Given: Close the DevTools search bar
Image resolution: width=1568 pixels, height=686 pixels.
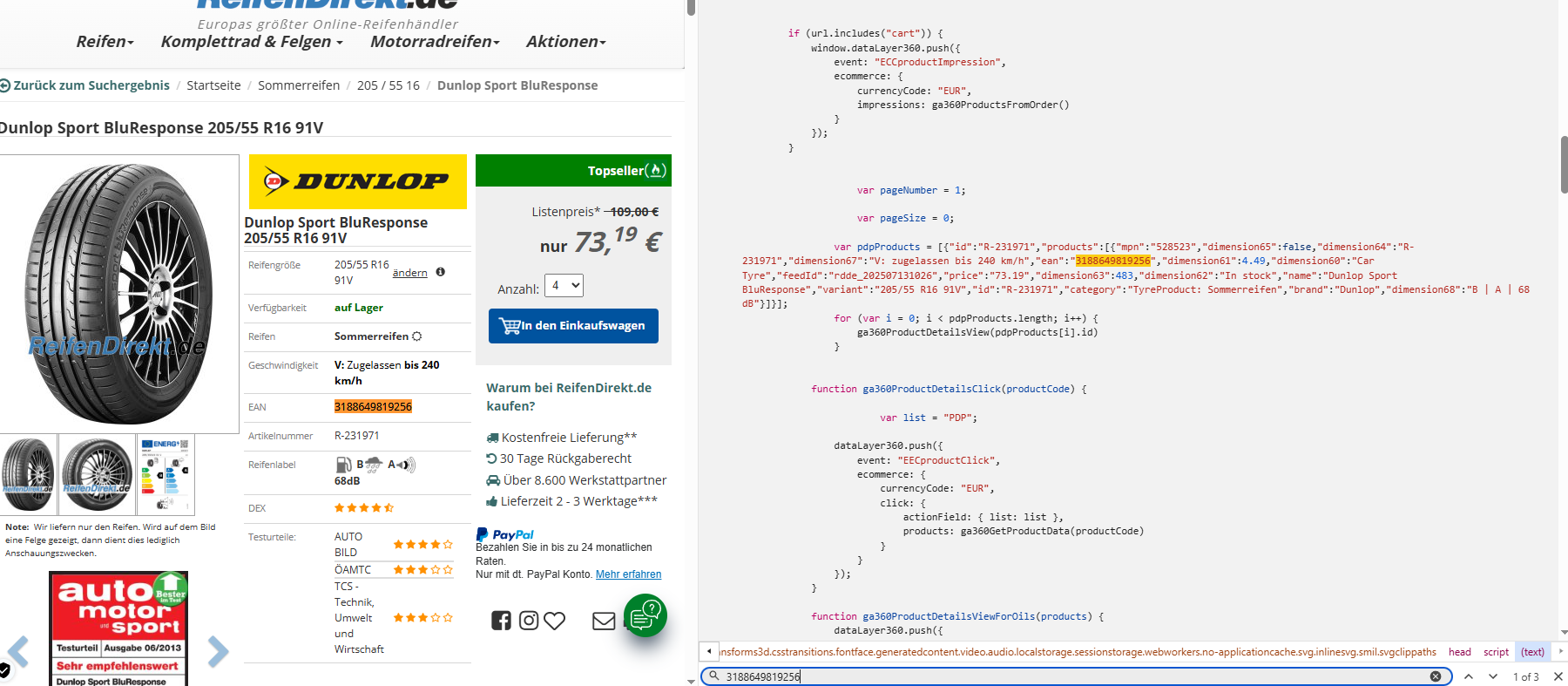Looking at the screenshot, I should click(1558, 676).
